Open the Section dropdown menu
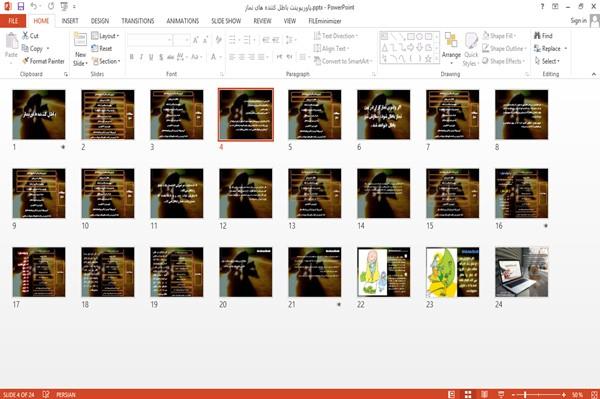Screen dimensions: 600x399 (x=106, y=61)
